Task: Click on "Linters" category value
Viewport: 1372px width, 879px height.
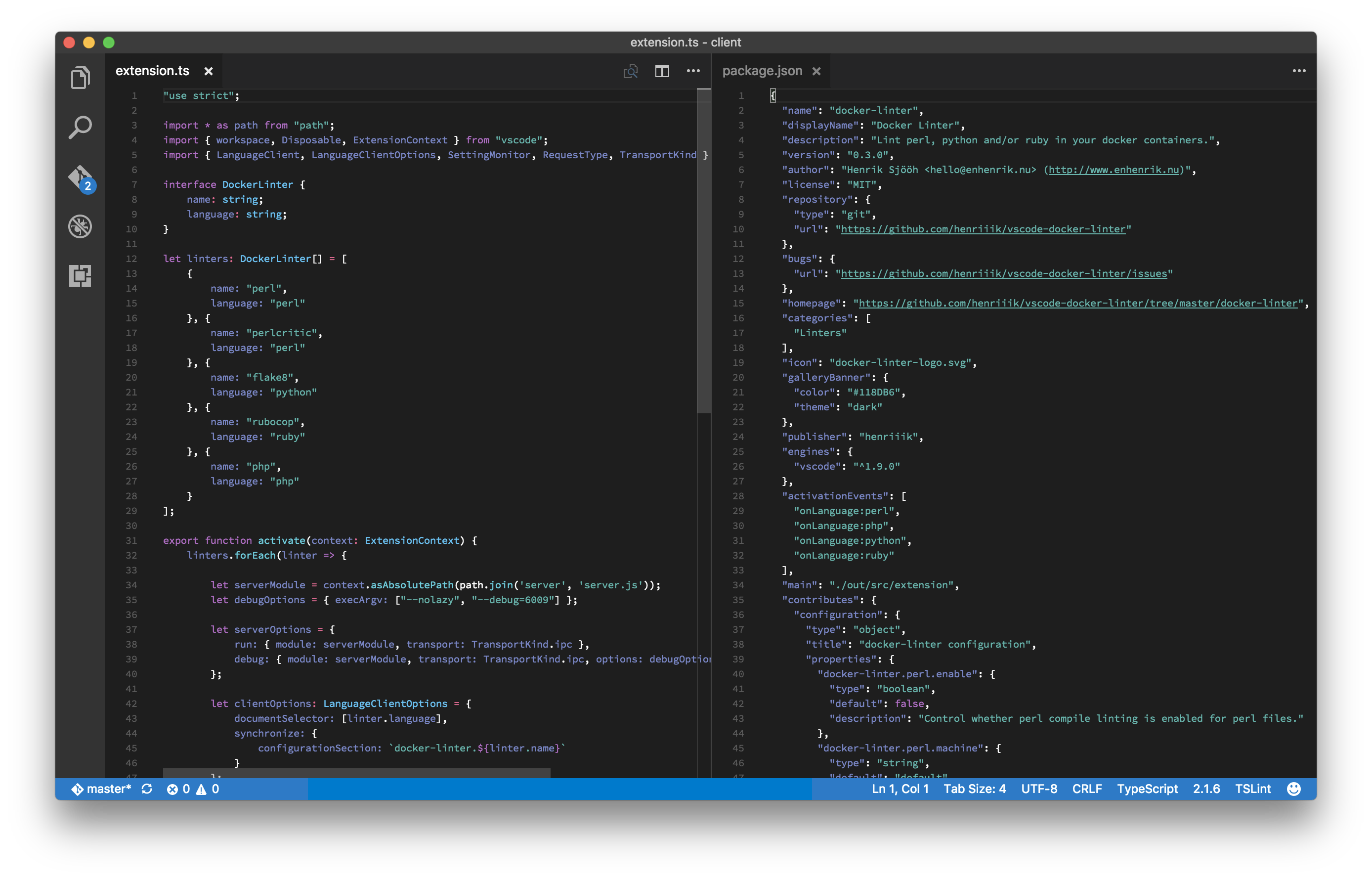Action: click(x=820, y=333)
